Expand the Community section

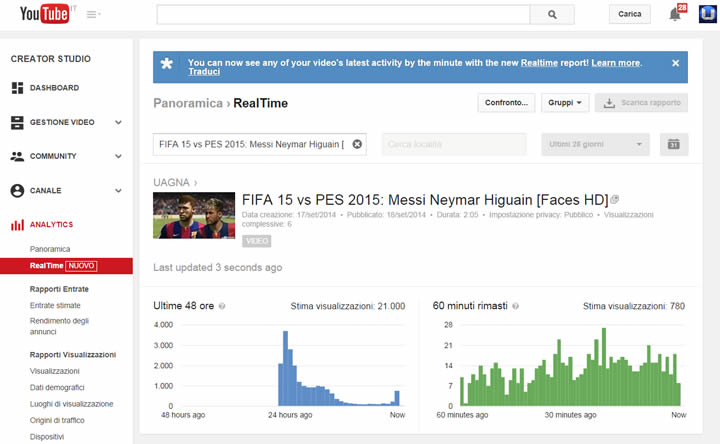point(118,156)
